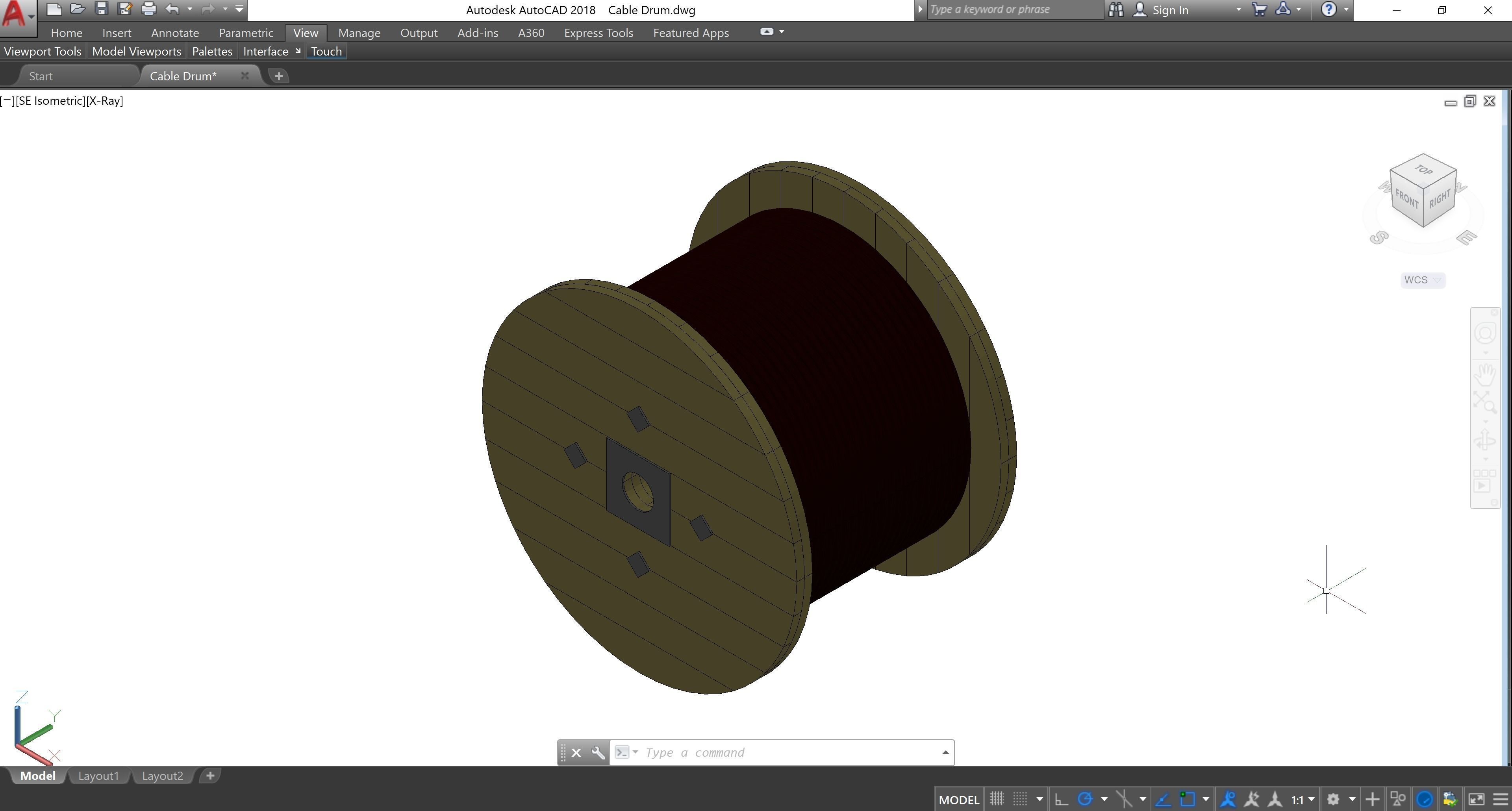Toggle Hardware Acceleration blue circle icon

[1425, 799]
